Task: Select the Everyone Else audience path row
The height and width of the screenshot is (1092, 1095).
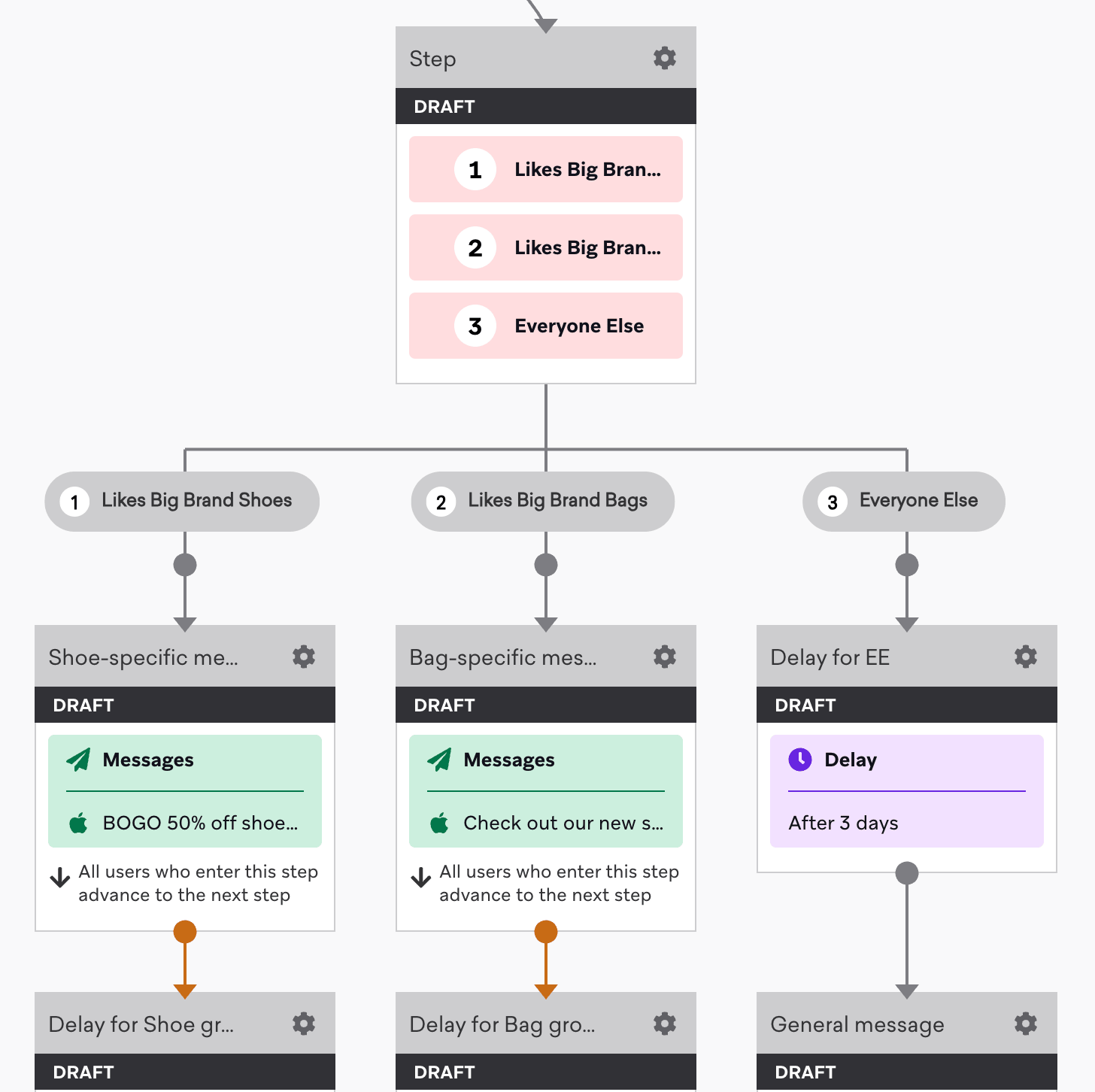Action: pos(546,326)
